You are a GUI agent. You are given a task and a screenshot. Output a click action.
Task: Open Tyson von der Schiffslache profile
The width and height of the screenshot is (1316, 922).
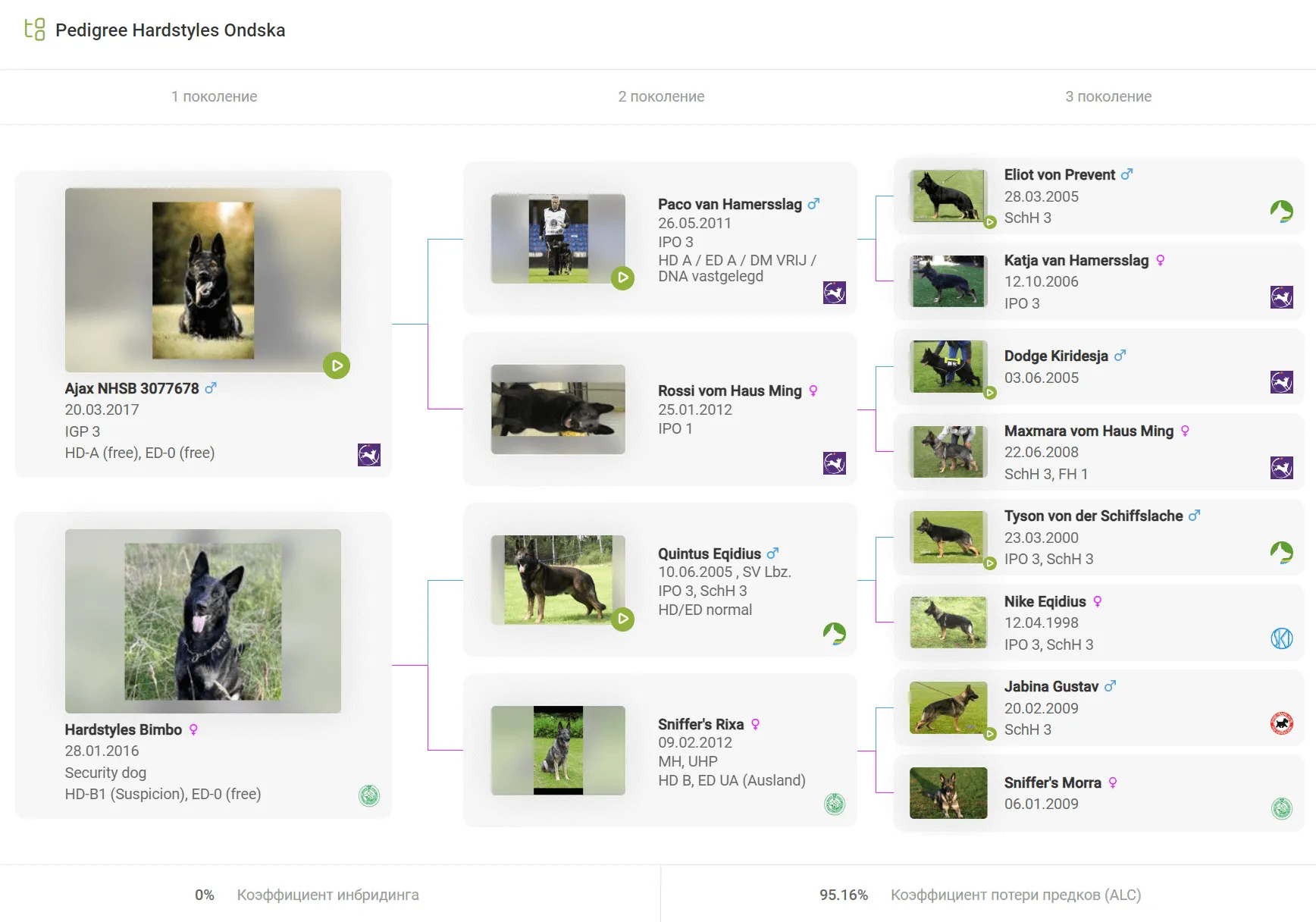[x=1093, y=516]
